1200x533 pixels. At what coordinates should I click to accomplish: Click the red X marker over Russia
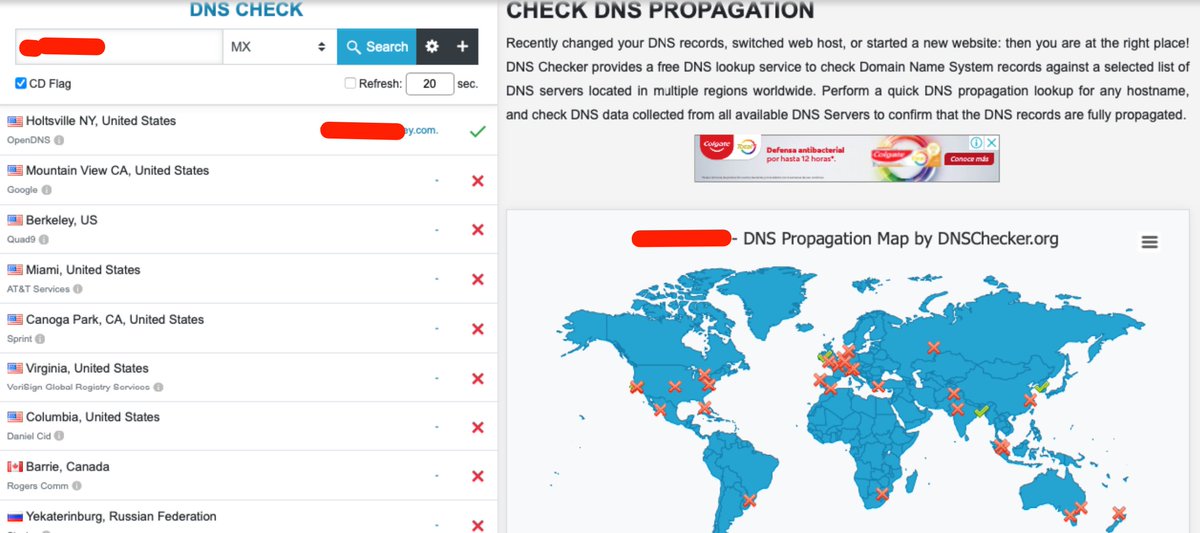[x=934, y=348]
